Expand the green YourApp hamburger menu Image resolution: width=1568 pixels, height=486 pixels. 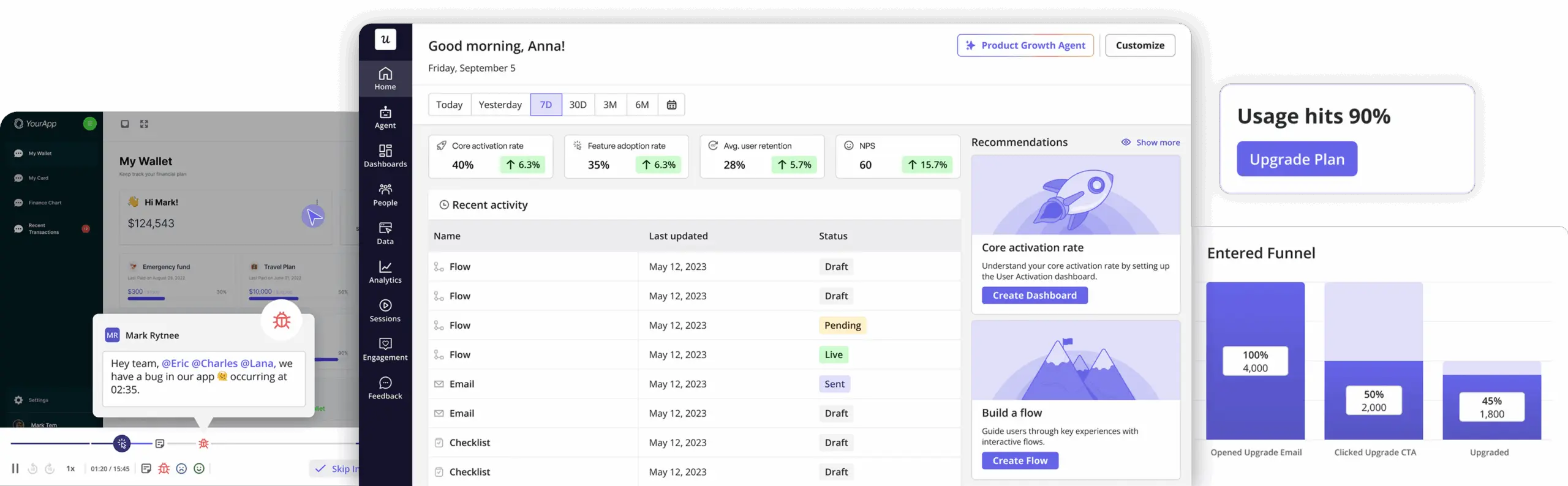click(x=89, y=124)
